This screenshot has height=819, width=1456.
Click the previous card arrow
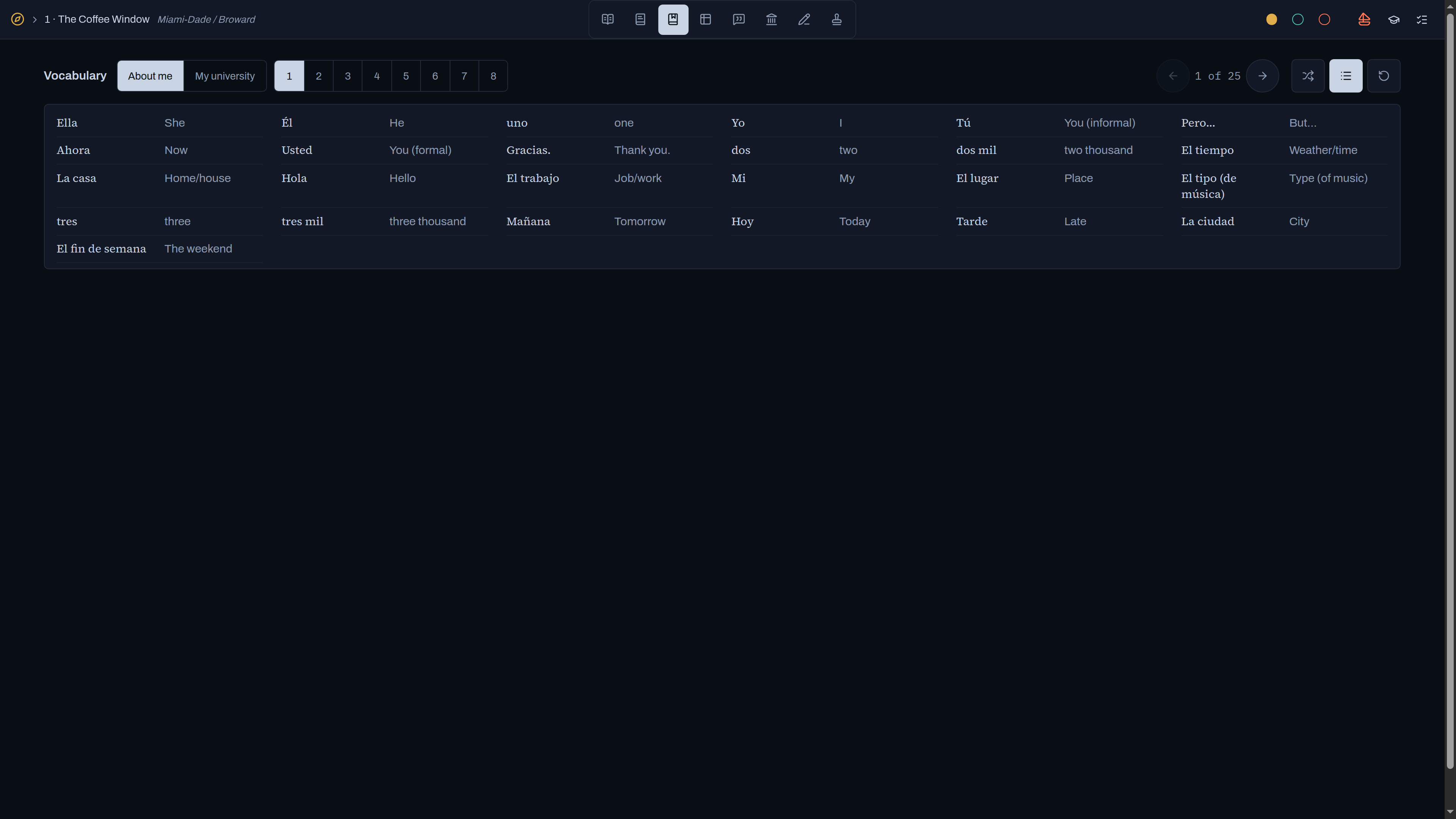pyautogui.click(x=1173, y=76)
